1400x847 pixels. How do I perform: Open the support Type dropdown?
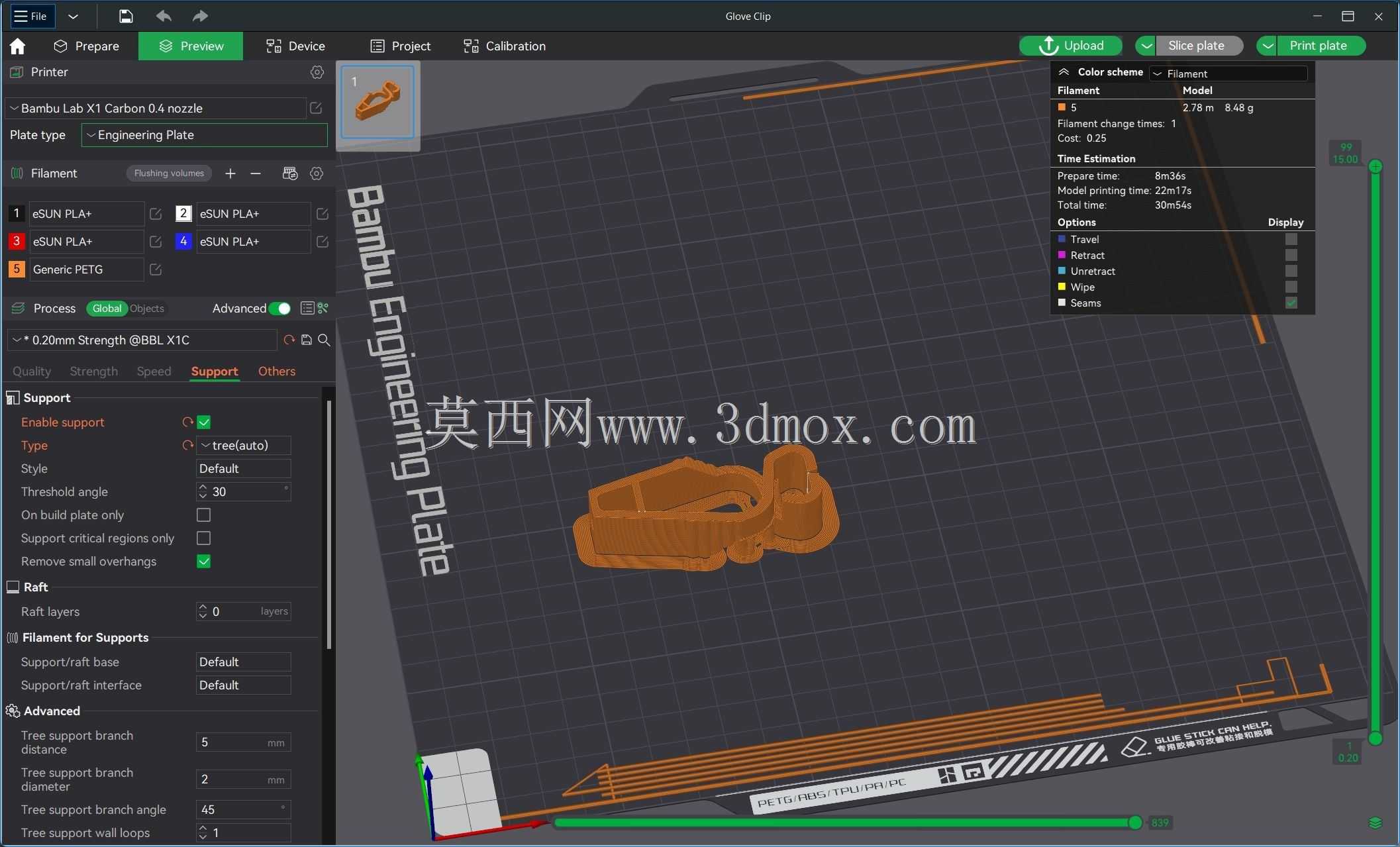[244, 445]
